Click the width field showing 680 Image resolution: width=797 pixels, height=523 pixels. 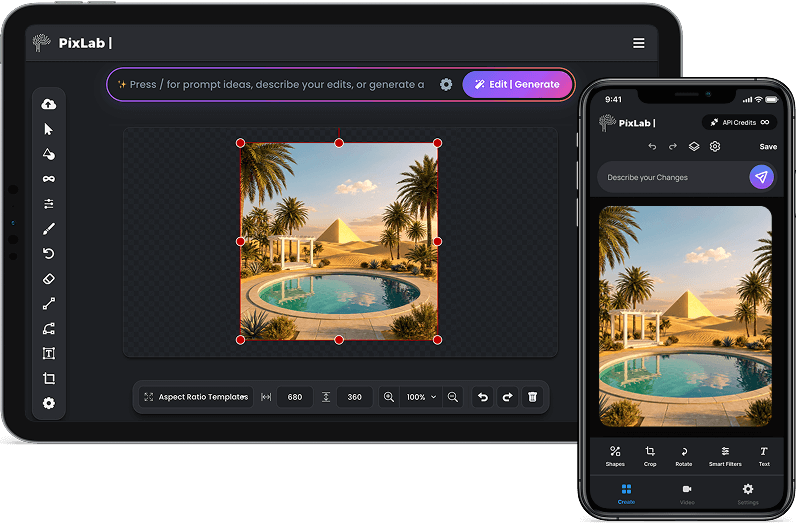pyautogui.click(x=295, y=397)
